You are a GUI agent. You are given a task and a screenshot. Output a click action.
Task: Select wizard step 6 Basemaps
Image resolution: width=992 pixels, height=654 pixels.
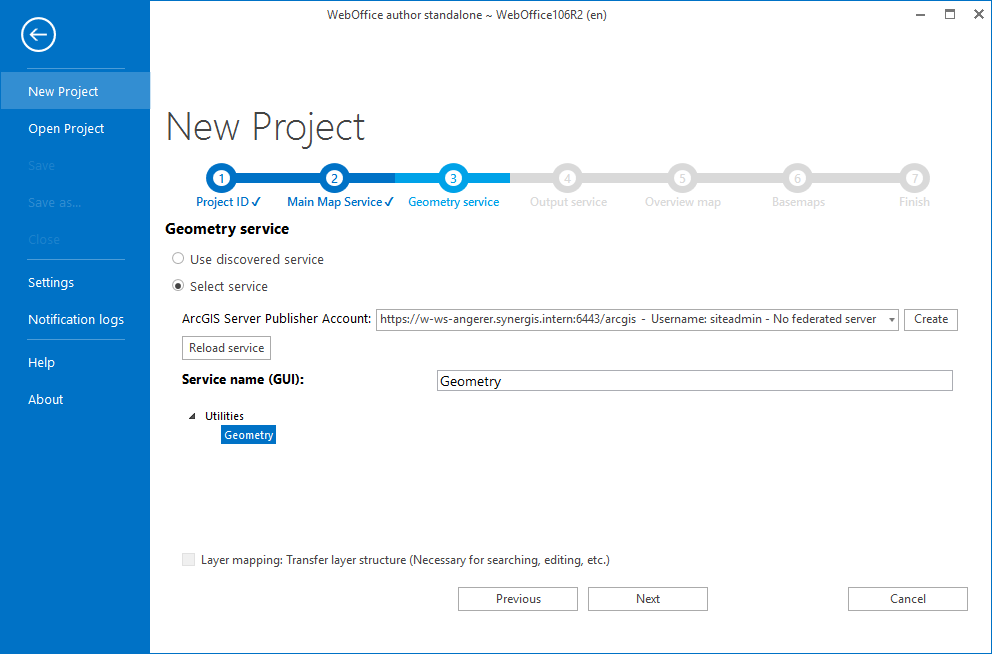coord(797,177)
